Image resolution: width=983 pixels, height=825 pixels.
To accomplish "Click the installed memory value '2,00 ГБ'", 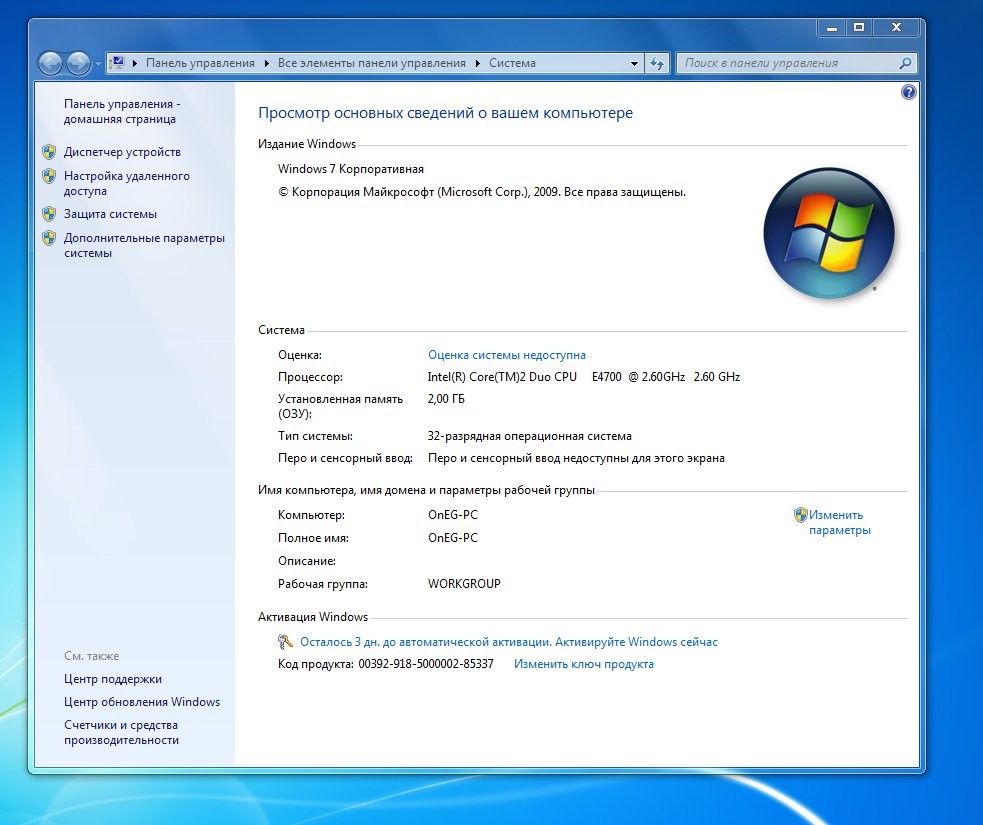I will click(446, 399).
